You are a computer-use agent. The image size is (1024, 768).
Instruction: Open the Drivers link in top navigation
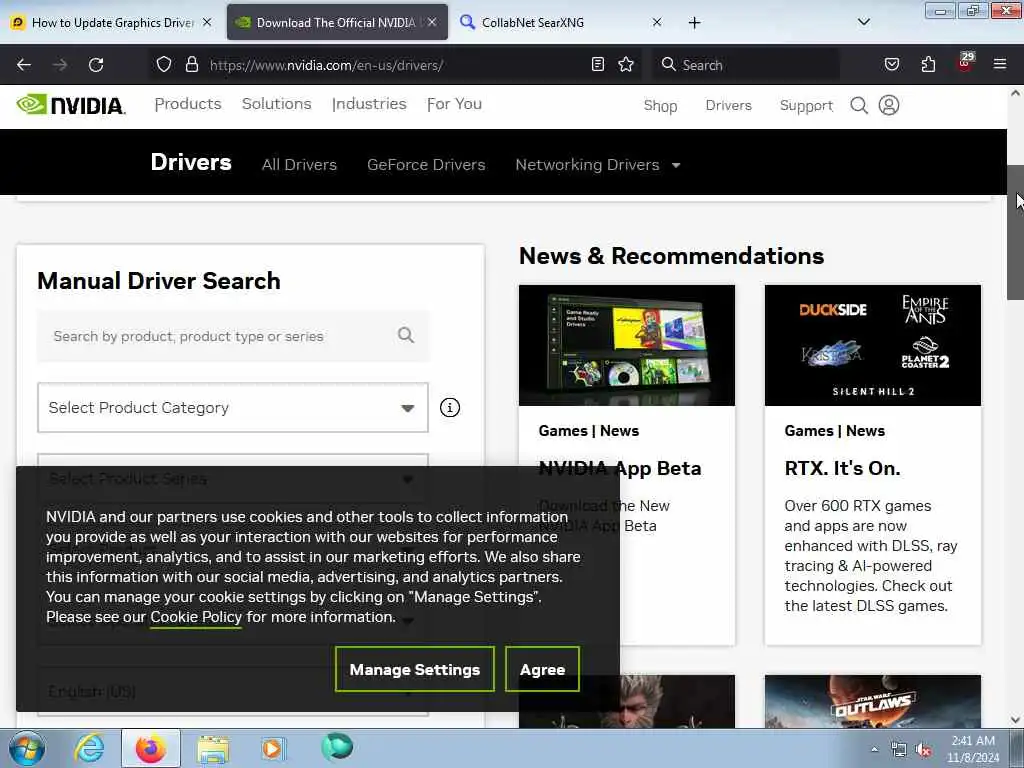point(729,105)
